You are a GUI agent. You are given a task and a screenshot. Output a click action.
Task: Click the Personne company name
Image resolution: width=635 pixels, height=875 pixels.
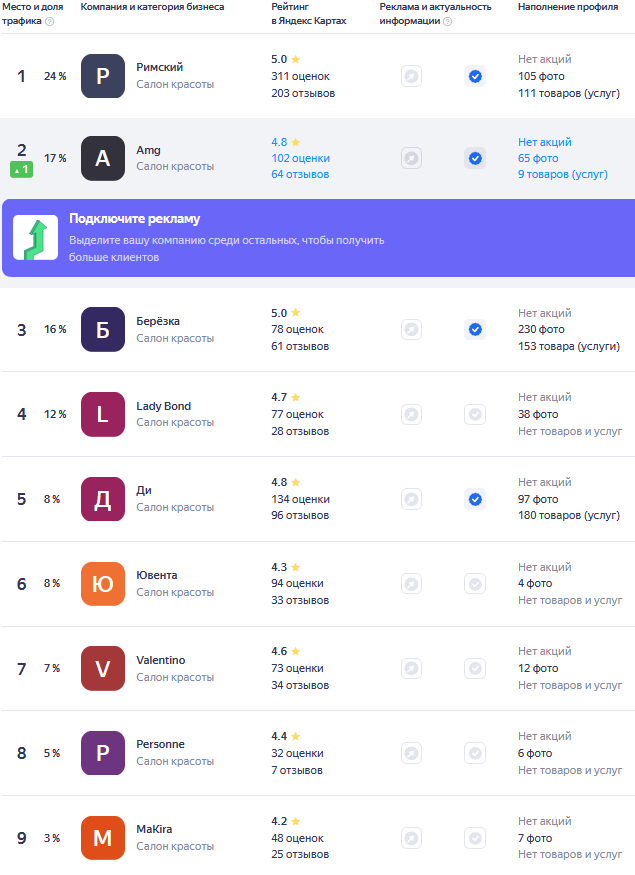(x=161, y=744)
